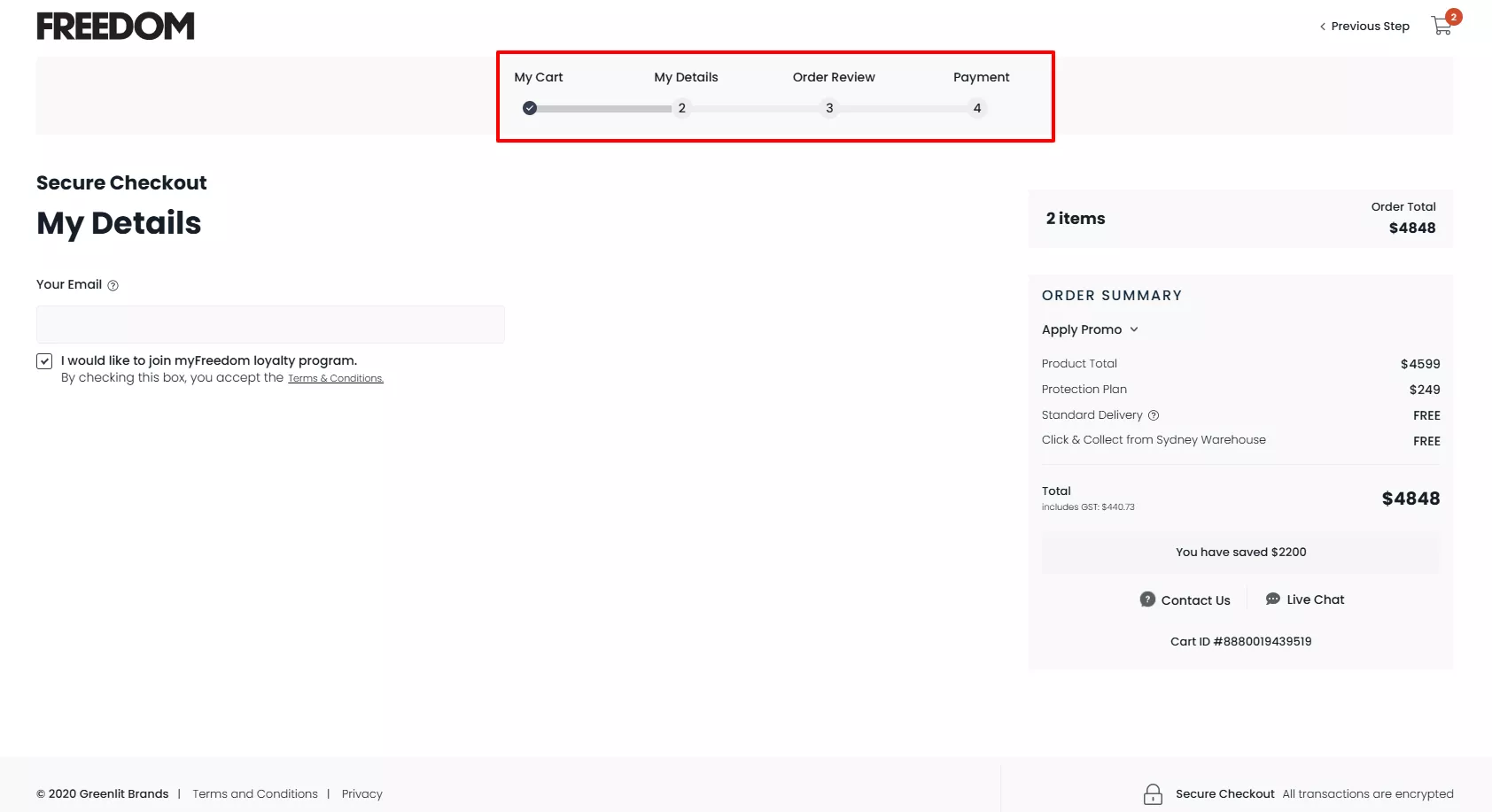
Task: Go back using Previous Step
Action: click(x=1364, y=27)
